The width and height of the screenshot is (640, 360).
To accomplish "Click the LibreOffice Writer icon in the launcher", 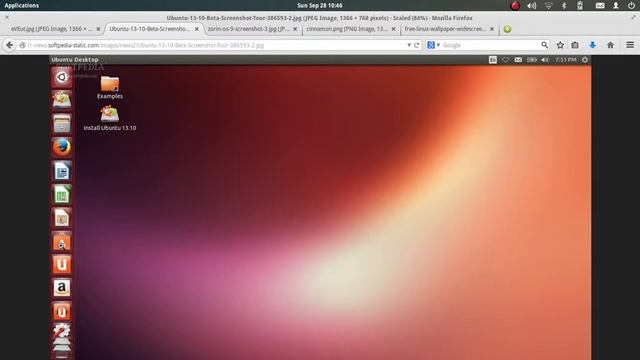I will pyautogui.click(x=62, y=171).
